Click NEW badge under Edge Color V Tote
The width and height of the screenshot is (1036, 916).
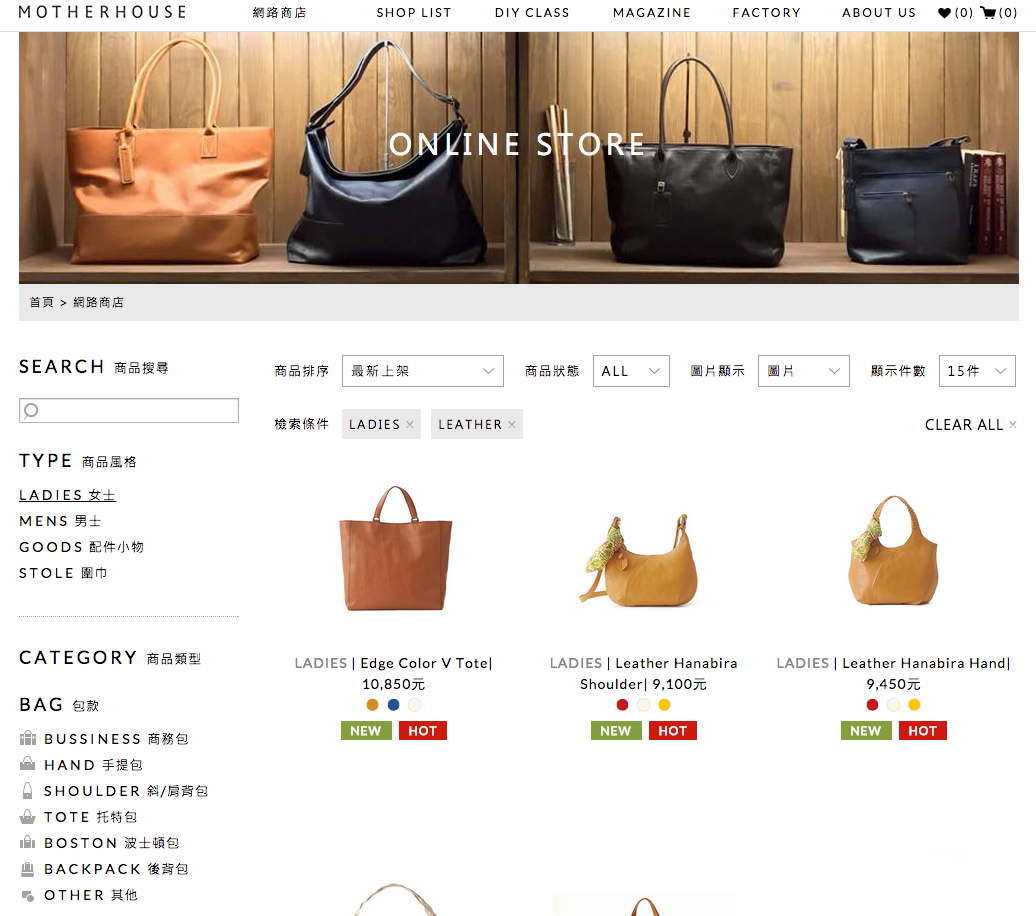click(366, 730)
